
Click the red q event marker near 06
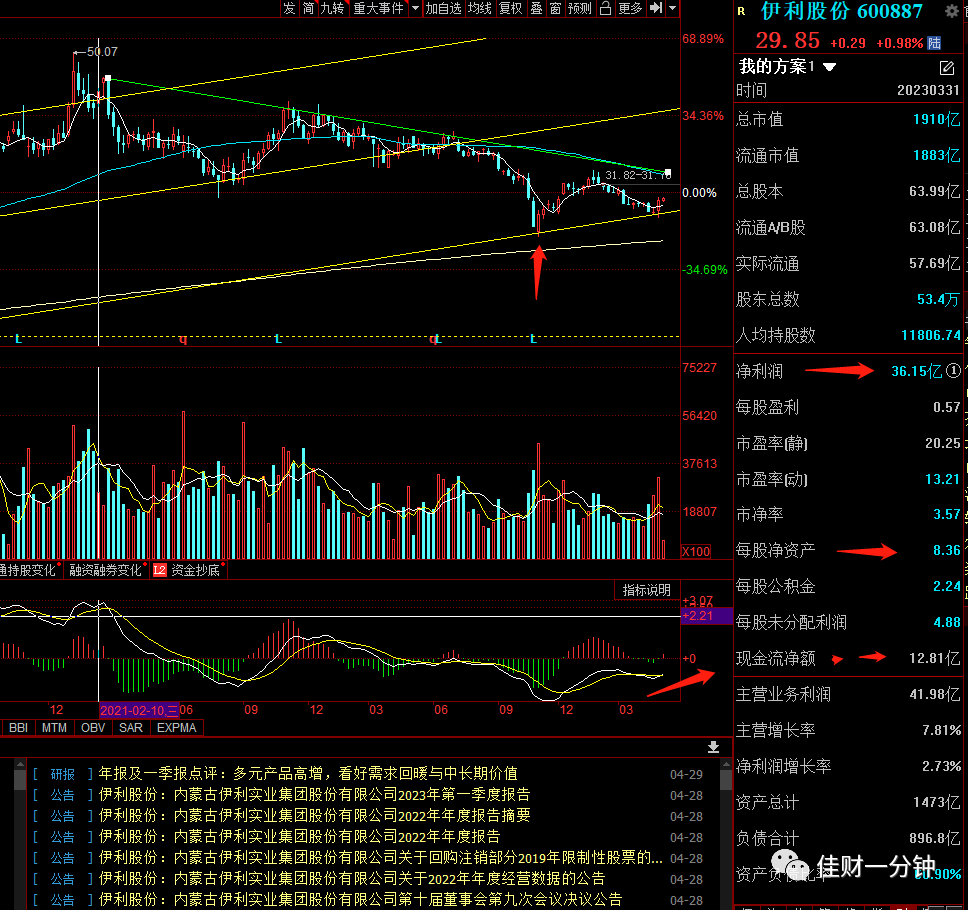click(x=183, y=339)
